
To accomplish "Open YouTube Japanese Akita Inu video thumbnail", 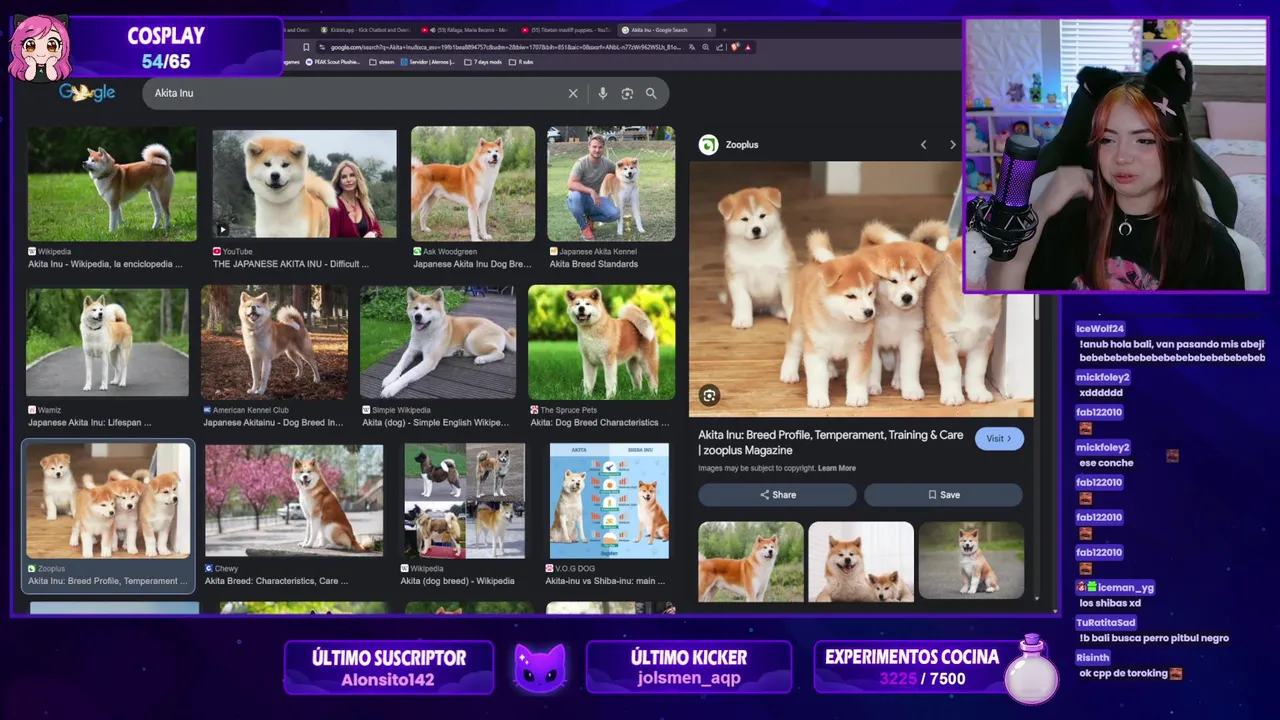I will pyautogui.click(x=304, y=185).
